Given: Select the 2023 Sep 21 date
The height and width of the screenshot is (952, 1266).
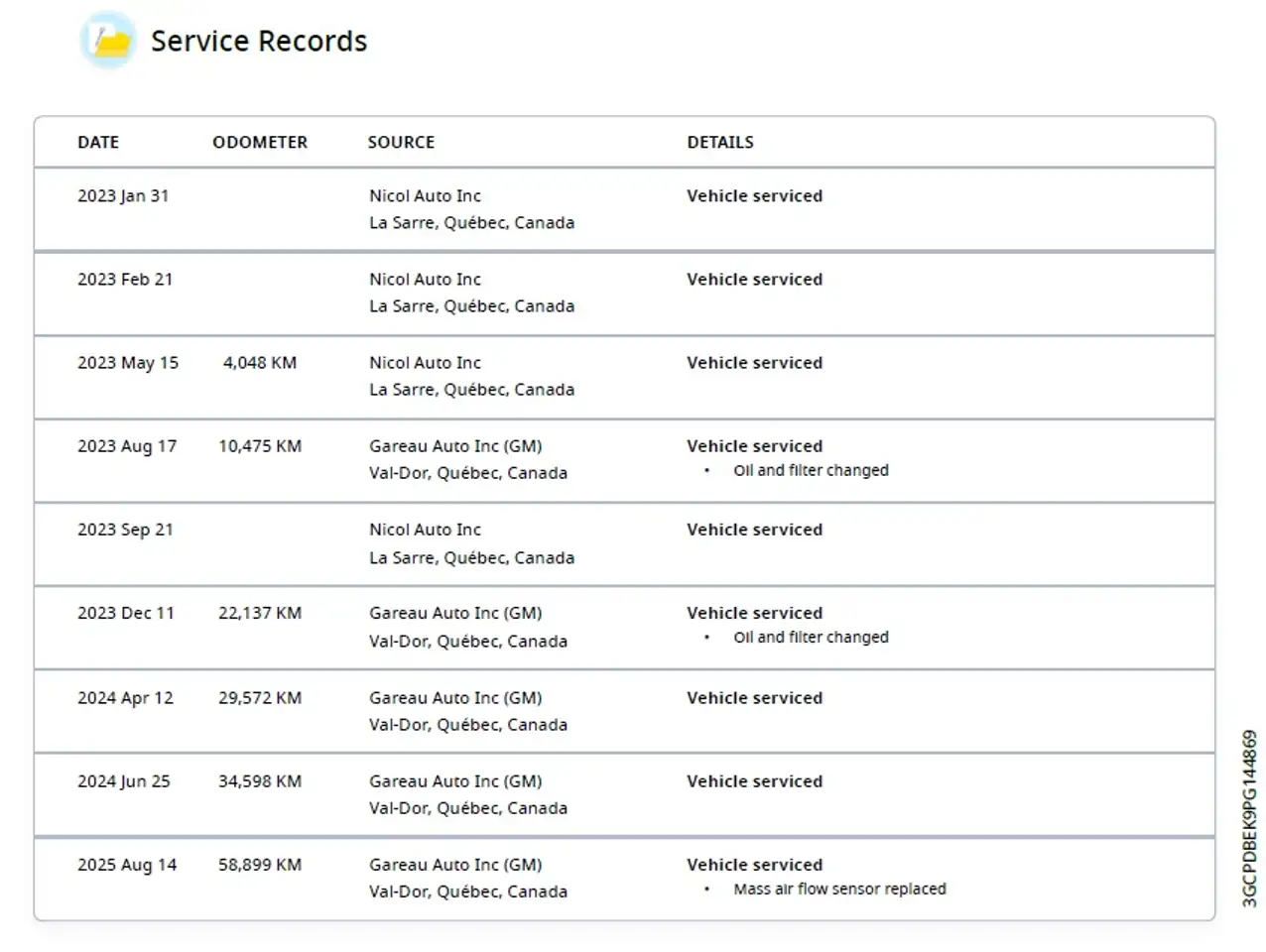Looking at the screenshot, I should 125,530.
